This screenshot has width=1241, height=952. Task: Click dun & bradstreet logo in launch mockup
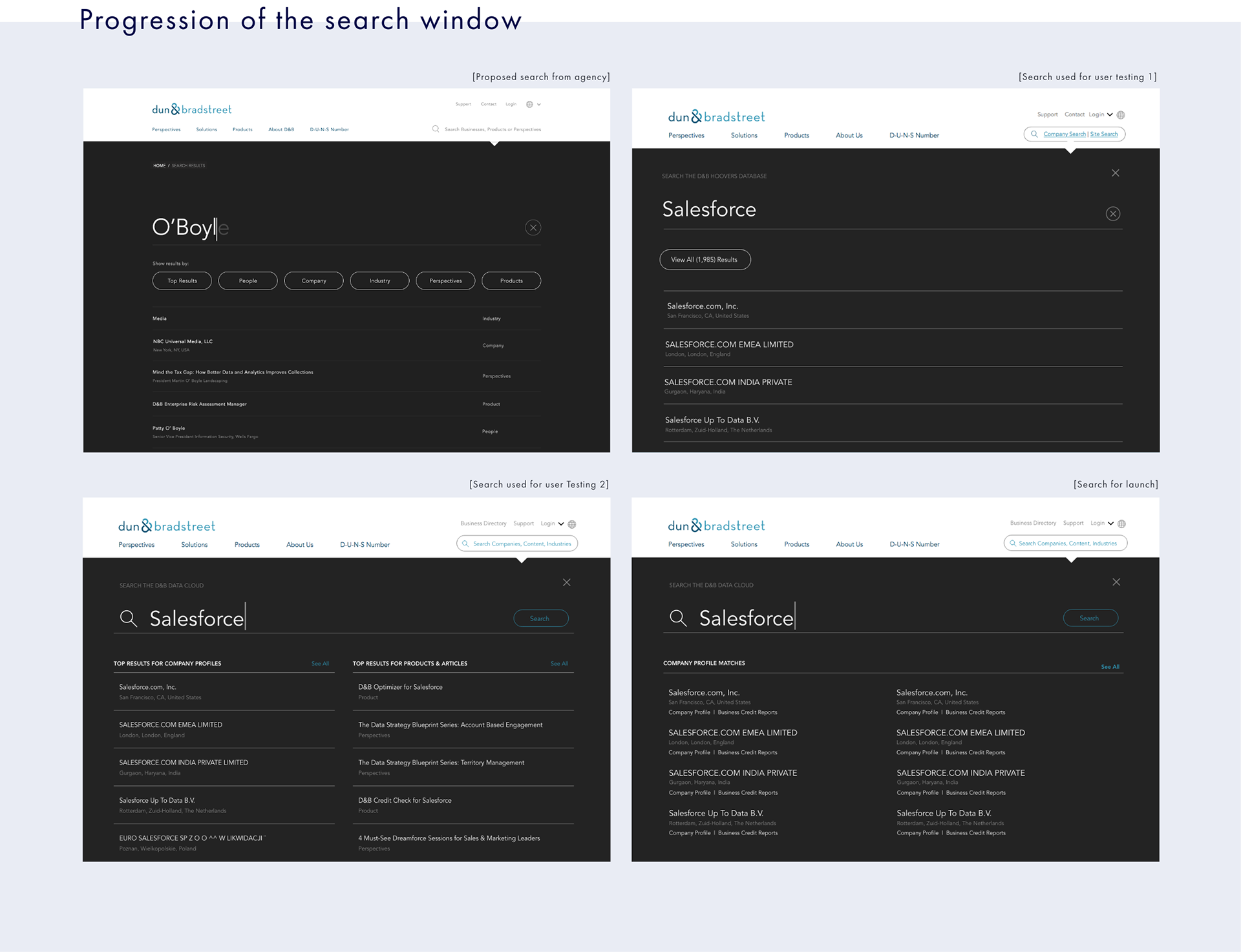[716, 525]
